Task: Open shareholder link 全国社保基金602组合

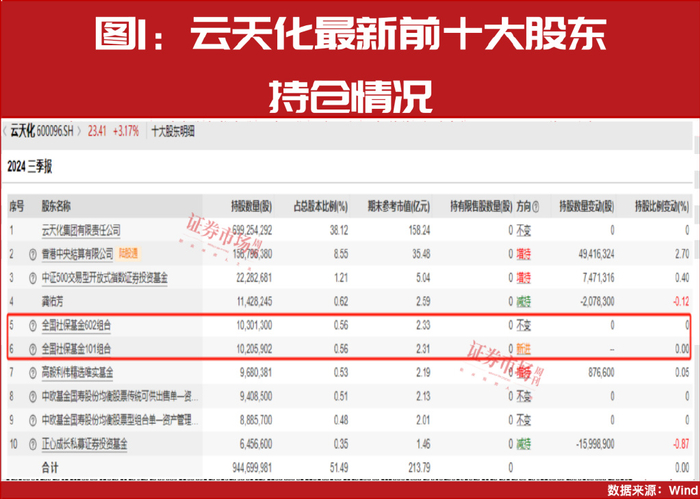Action: 76,326
